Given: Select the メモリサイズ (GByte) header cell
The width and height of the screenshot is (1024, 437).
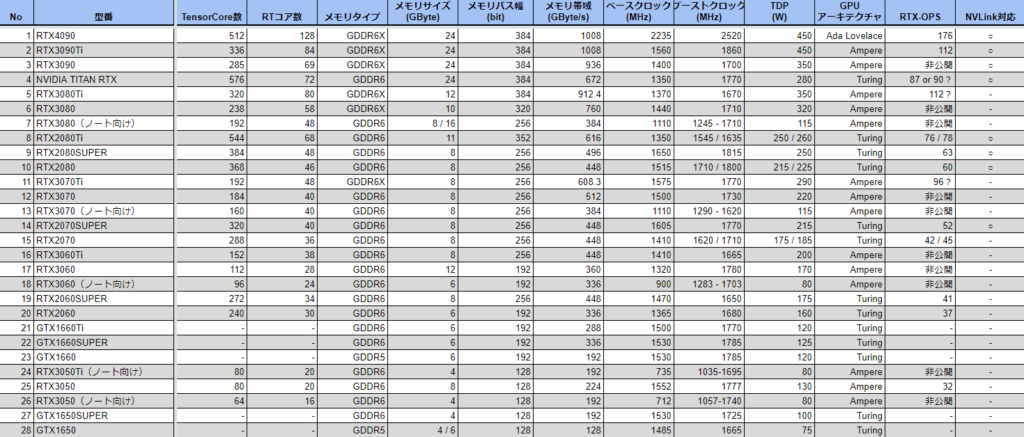Looking at the screenshot, I should 423,14.
